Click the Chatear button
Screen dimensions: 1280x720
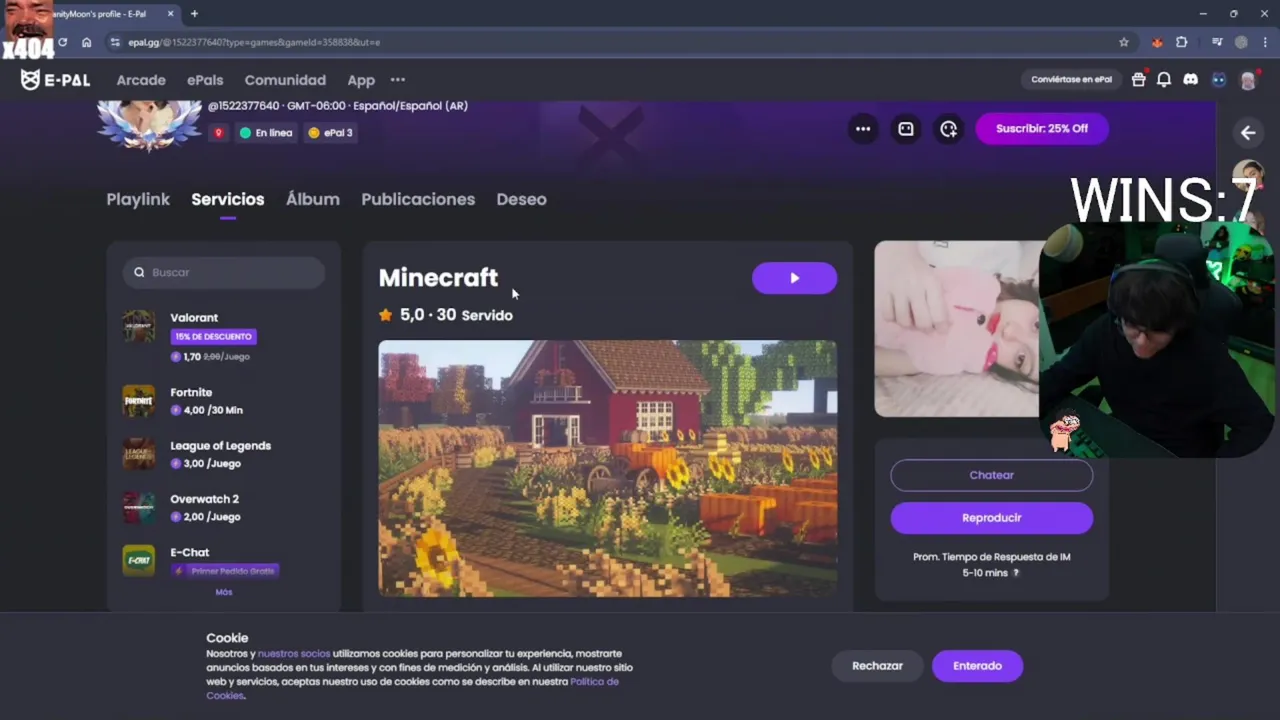click(992, 475)
